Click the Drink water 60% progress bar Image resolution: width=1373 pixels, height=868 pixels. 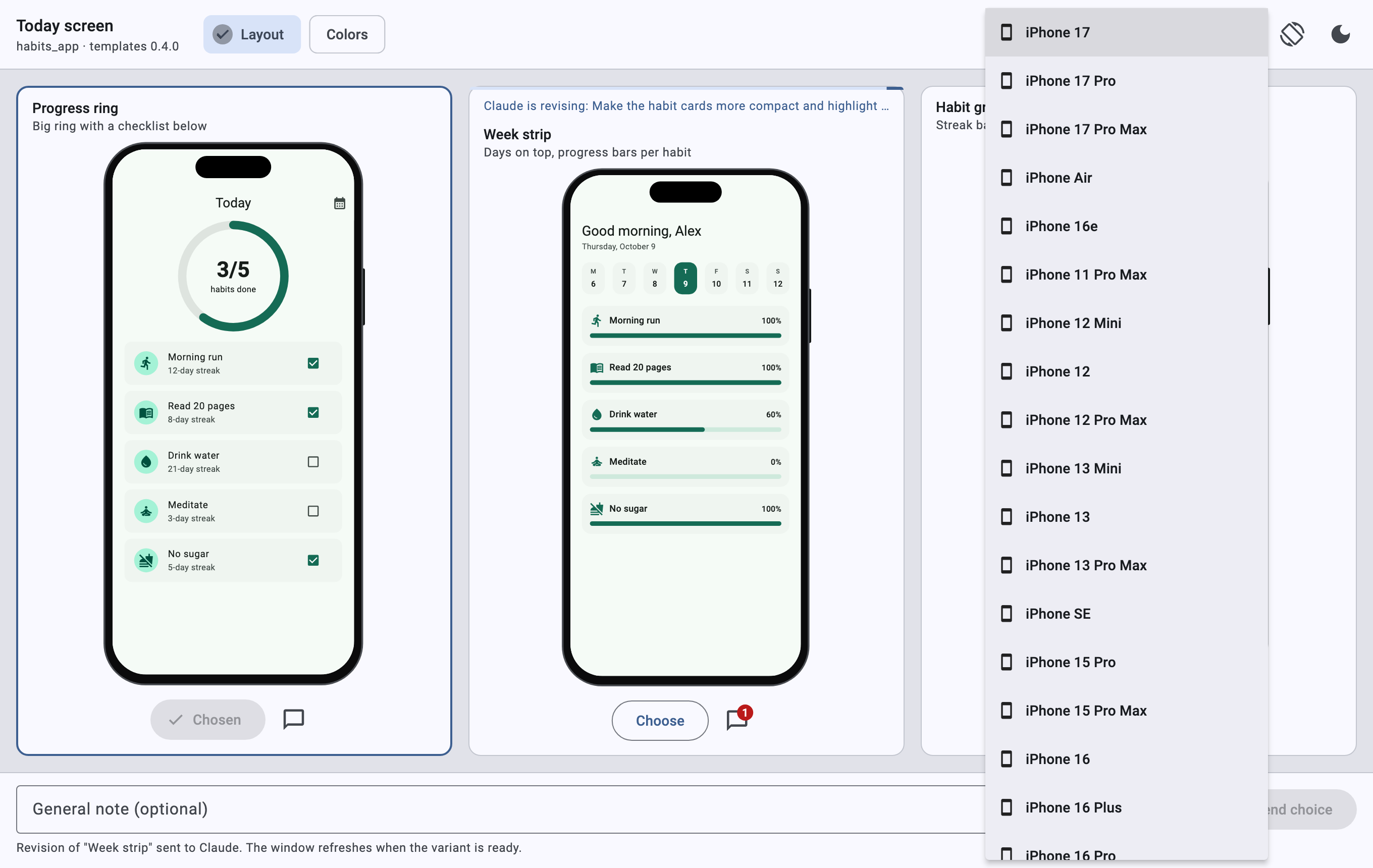(x=685, y=430)
